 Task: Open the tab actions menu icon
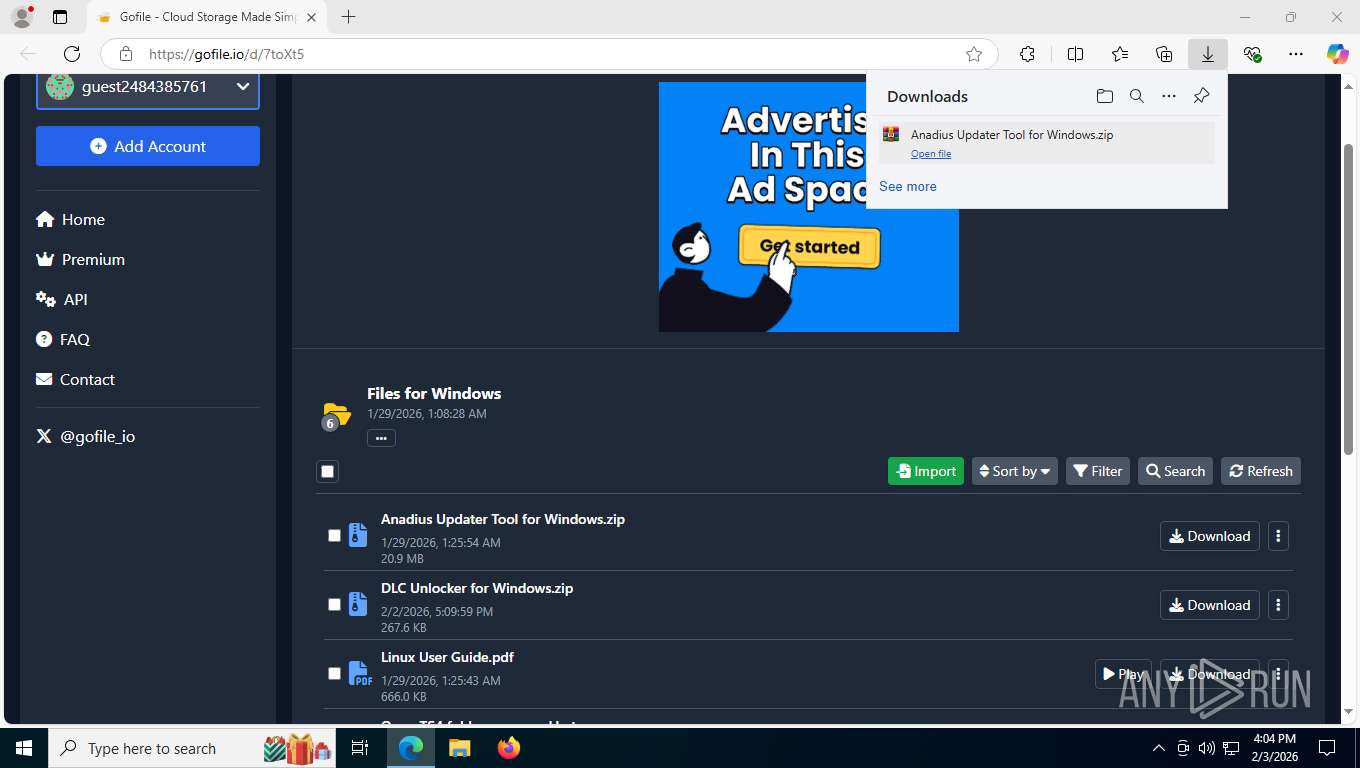tap(60, 17)
